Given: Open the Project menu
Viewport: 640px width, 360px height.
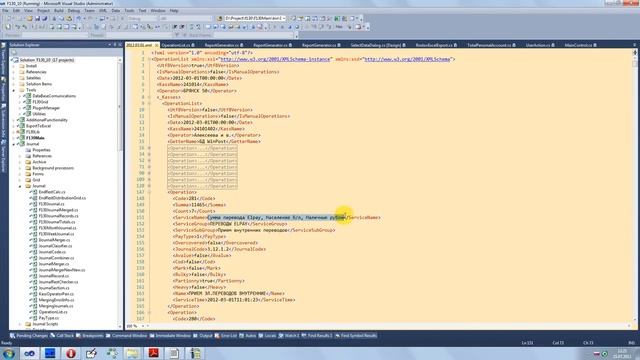Looking at the screenshot, I should 43,11.
